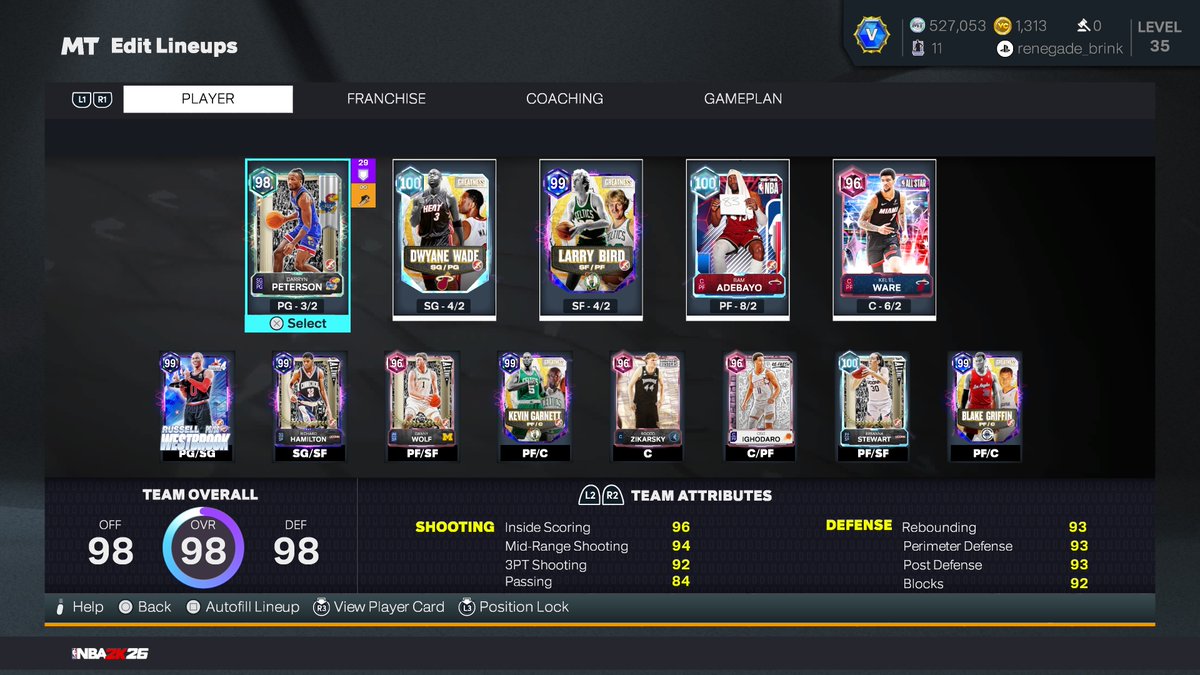1200x675 pixels.
Task: Click the L2 trigger icon above Team Attributes
Action: tap(589, 495)
